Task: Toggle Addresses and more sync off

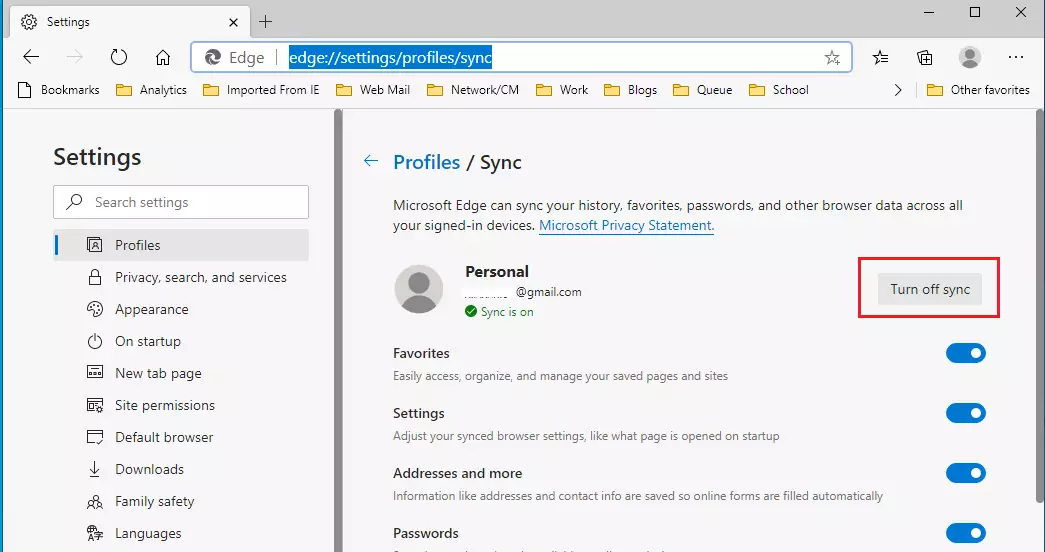Action: 965,473
